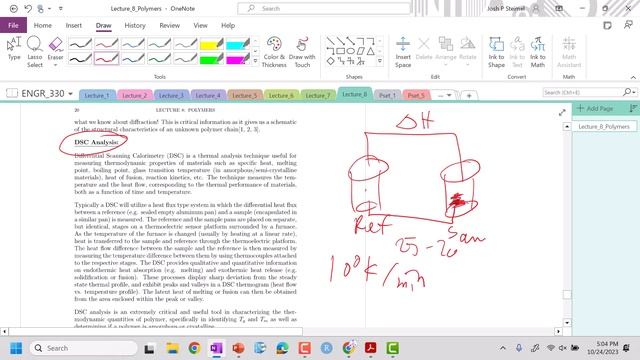Select the rectangle shape
The width and height of the screenshot is (640, 360).
point(340,51)
